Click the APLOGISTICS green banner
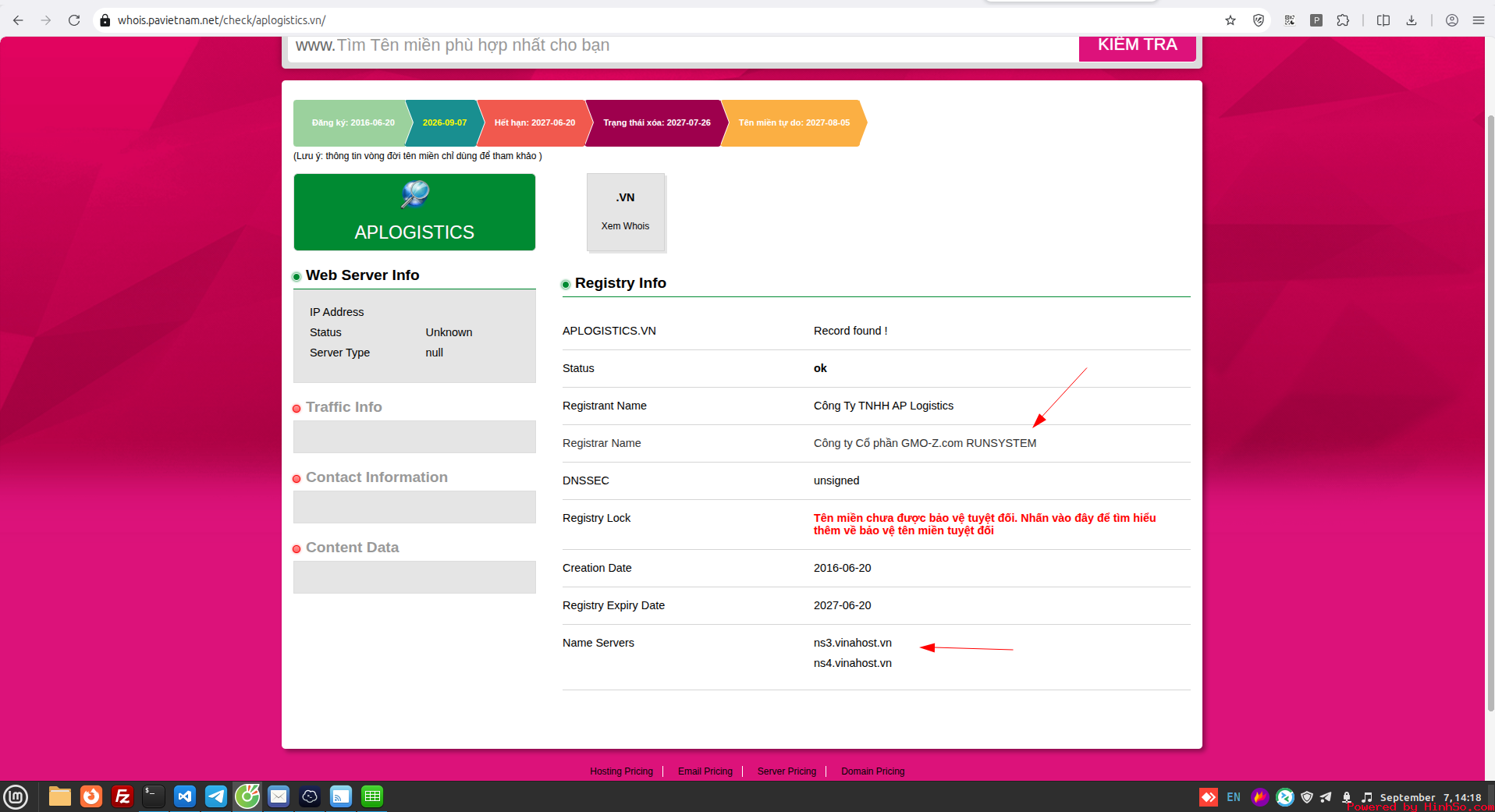This screenshot has height=812, width=1495. pos(414,212)
